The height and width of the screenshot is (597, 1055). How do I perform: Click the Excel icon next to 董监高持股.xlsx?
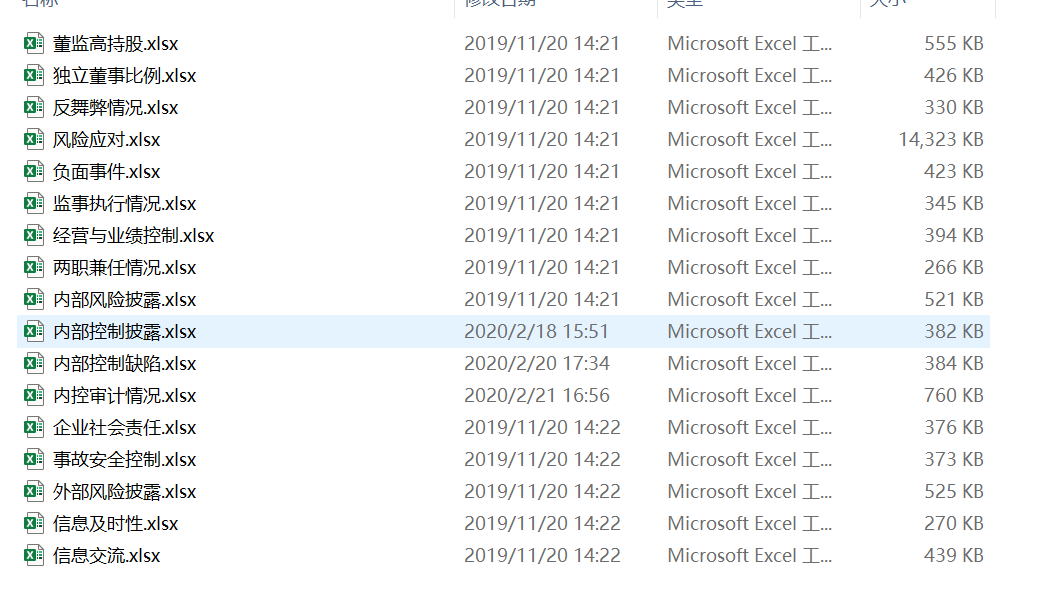click(x=34, y=43)
